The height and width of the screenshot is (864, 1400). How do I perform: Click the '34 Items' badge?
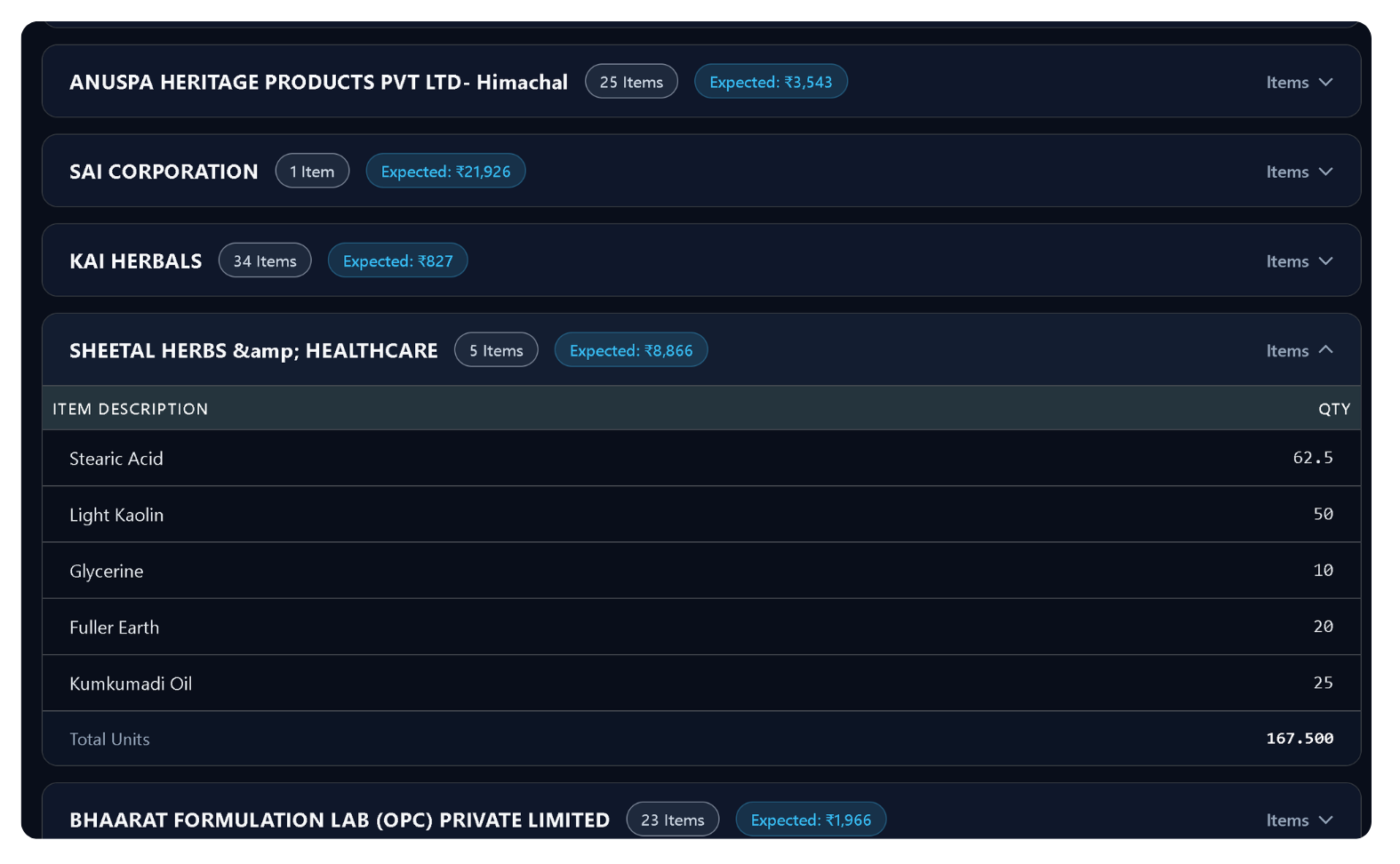tap(265, 260)
